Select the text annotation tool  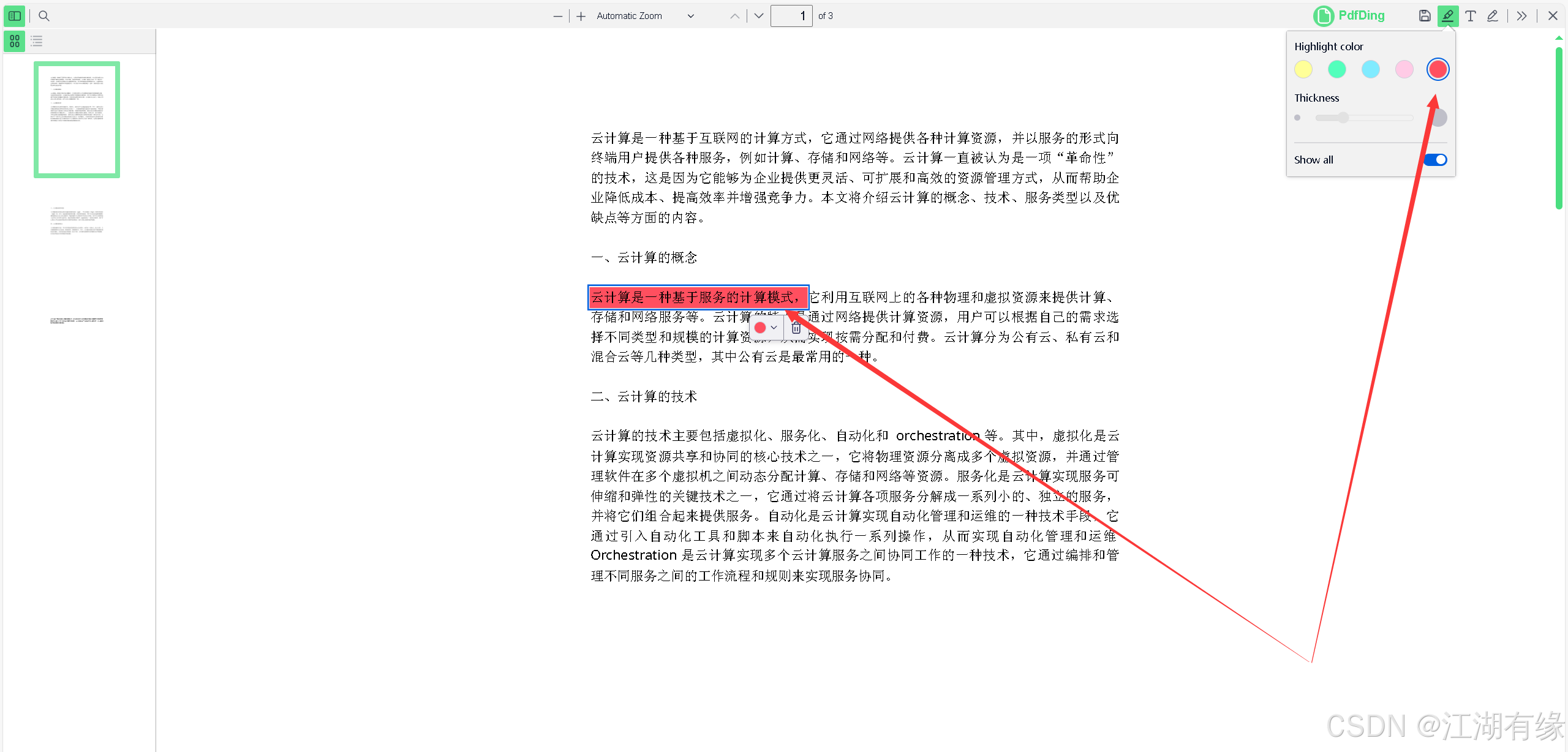coord(1471,16)
